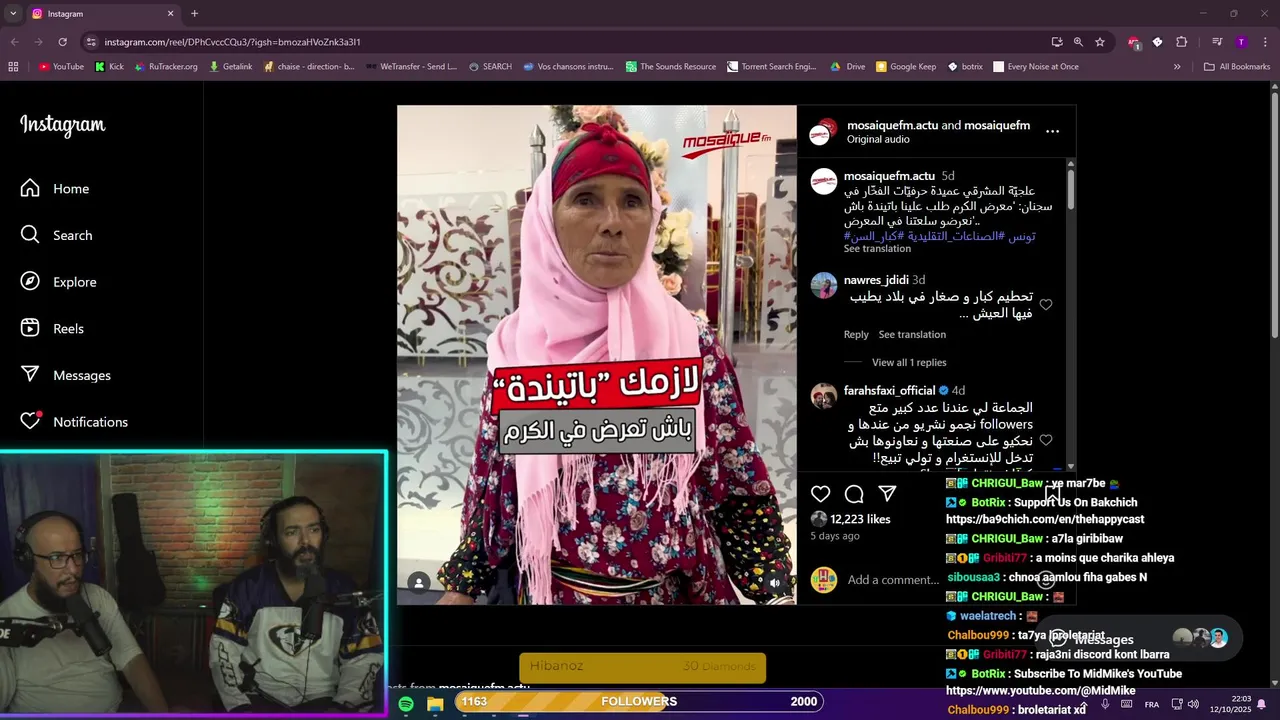Viewport: 1280px width, 720px height.
Task: Open All Bookmarks folder
Action: click(x=1237, y=67)
